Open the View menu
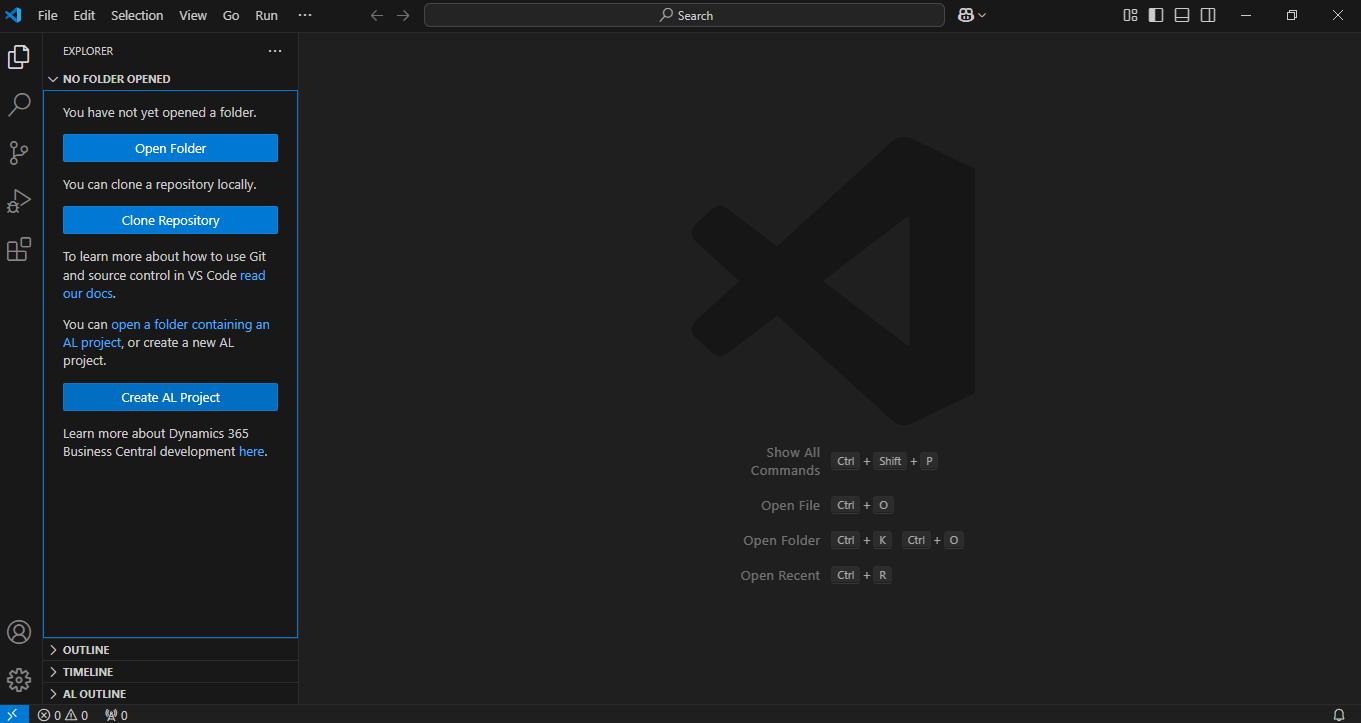Image resolution: width=1361 pixels, height=723 pixels. pos(193,15)
